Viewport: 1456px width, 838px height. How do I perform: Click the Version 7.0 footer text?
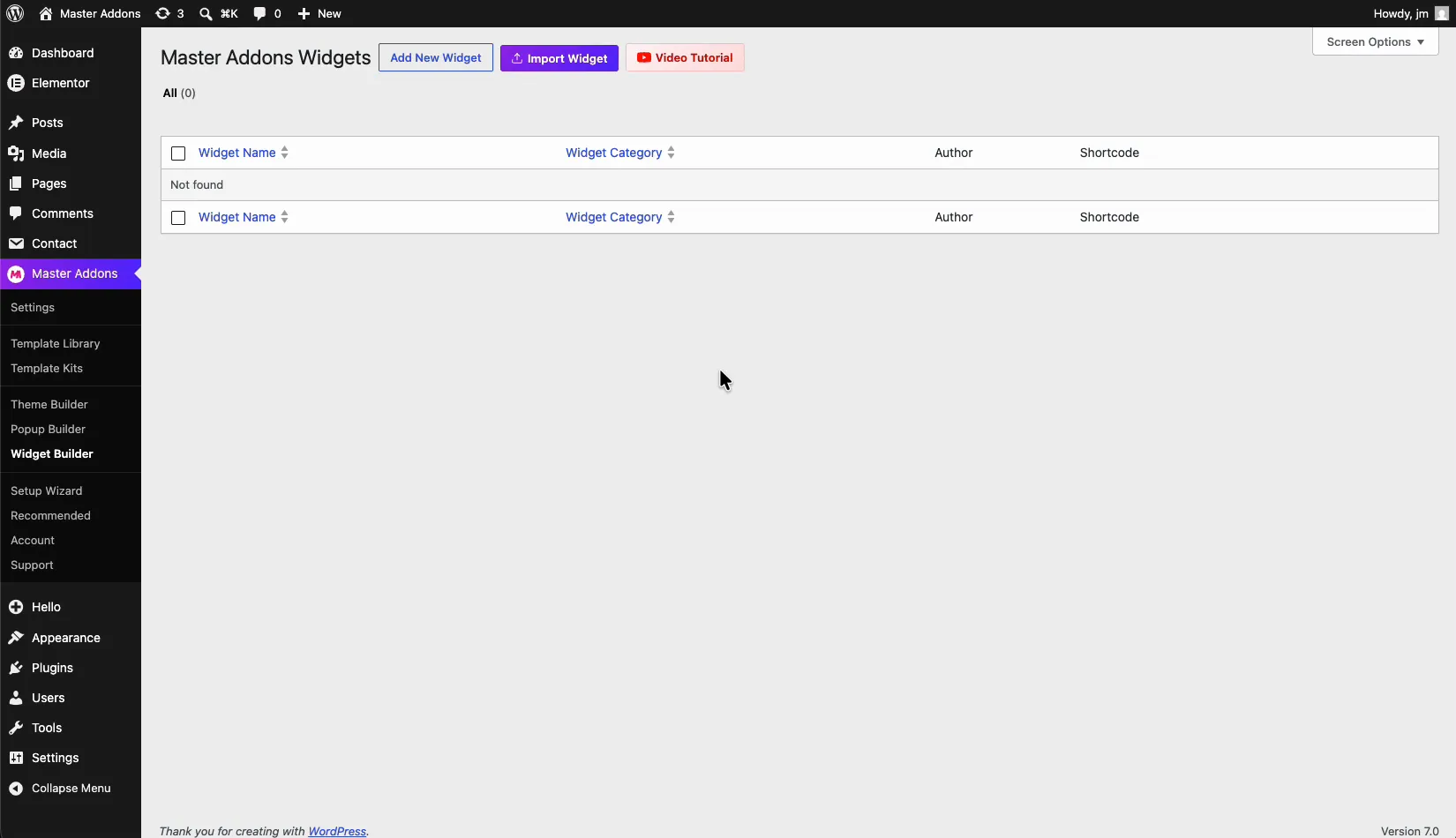click(1409, 831)
